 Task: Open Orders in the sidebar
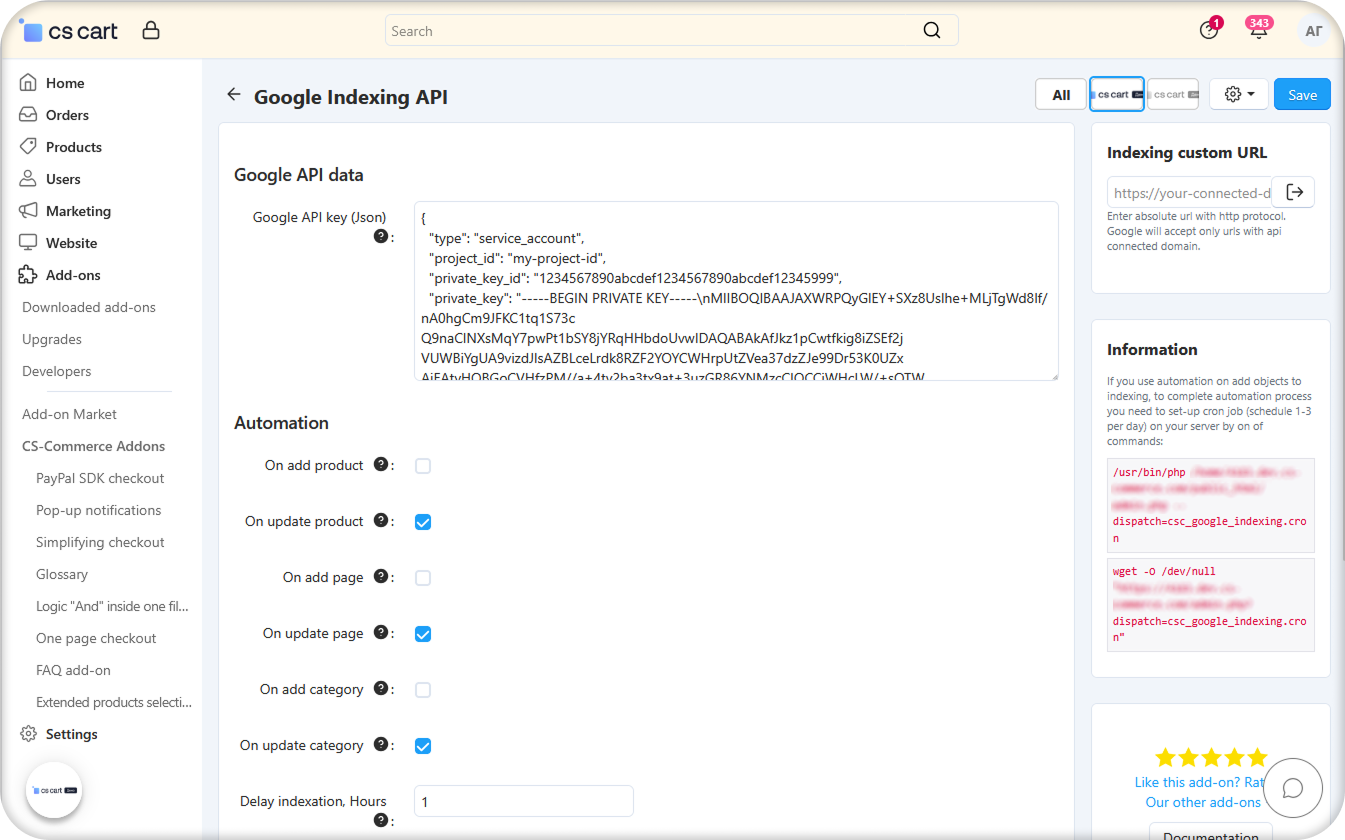[67, 115]
